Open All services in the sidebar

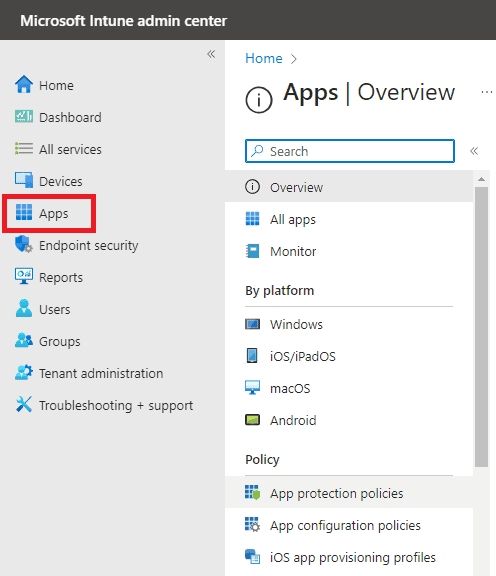pos(70,149)
